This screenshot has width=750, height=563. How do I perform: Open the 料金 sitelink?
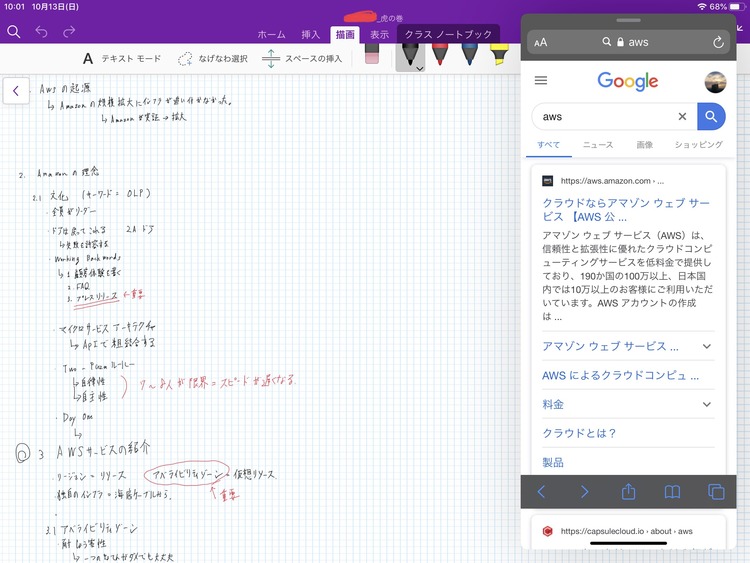[553, 404]
